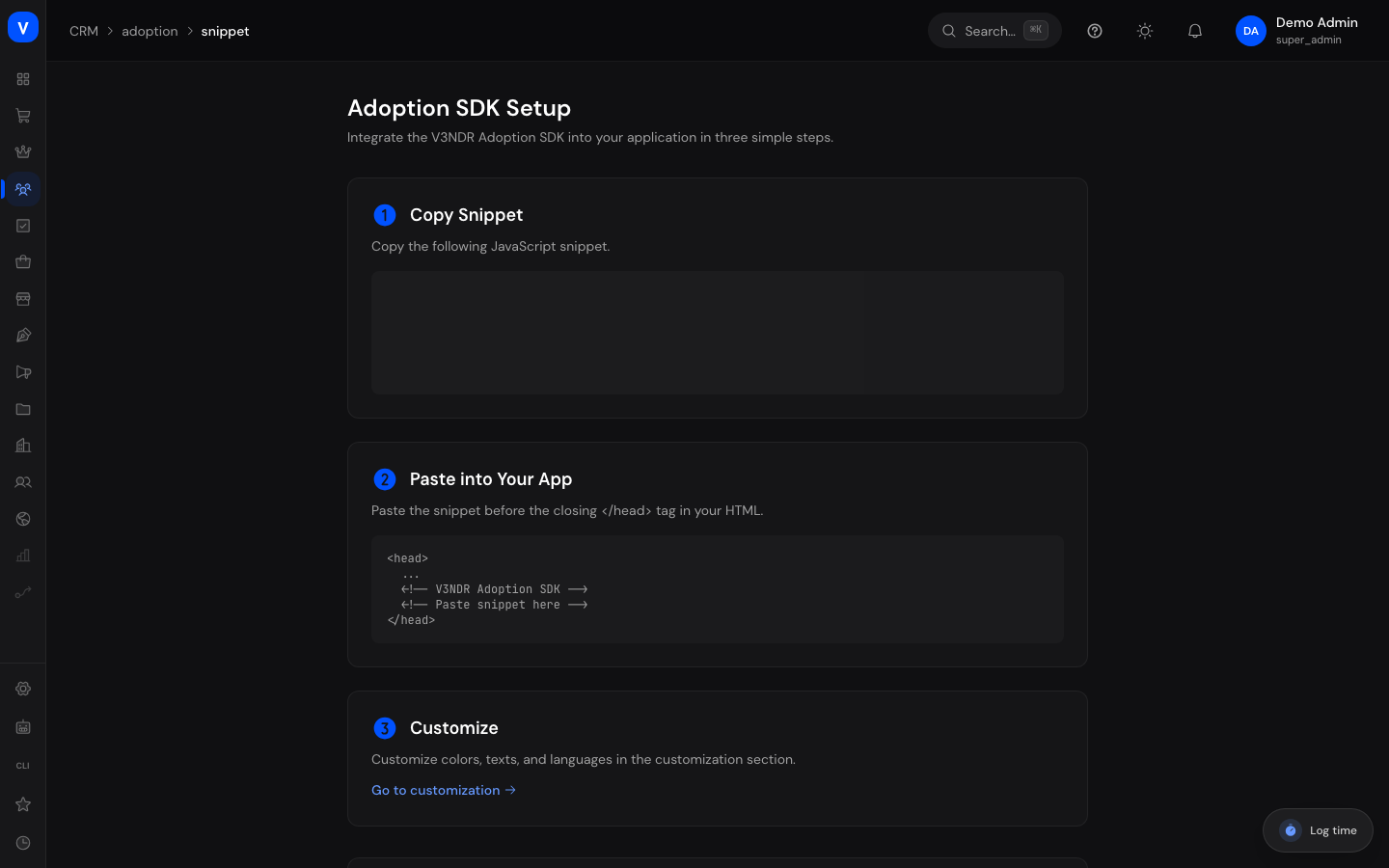Screen dimensions: 1389x868
Task: Open the dashboard grid icon in sidebar
Action: (23, 79)
